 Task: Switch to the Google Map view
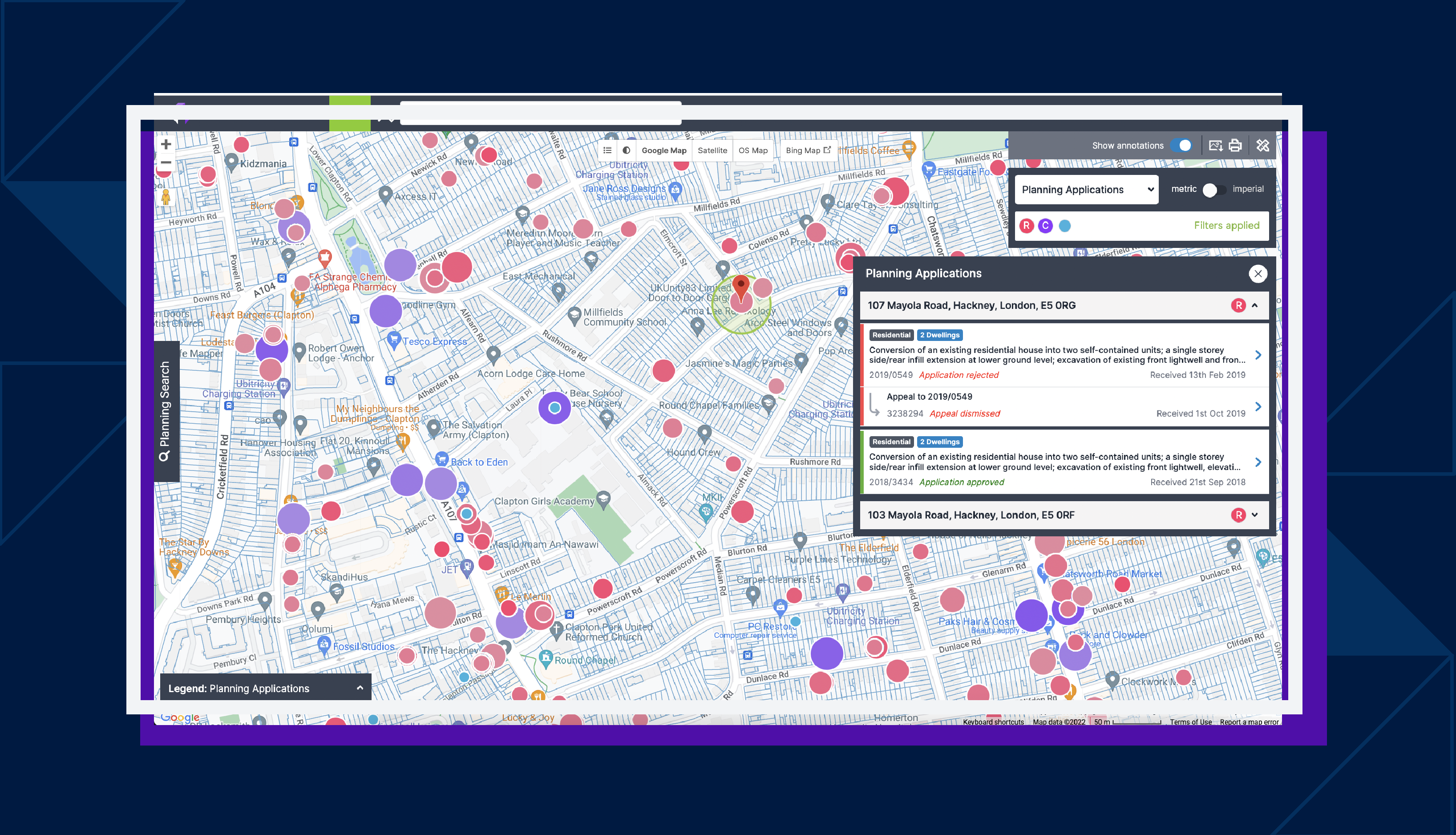click(x=664, y=150)
